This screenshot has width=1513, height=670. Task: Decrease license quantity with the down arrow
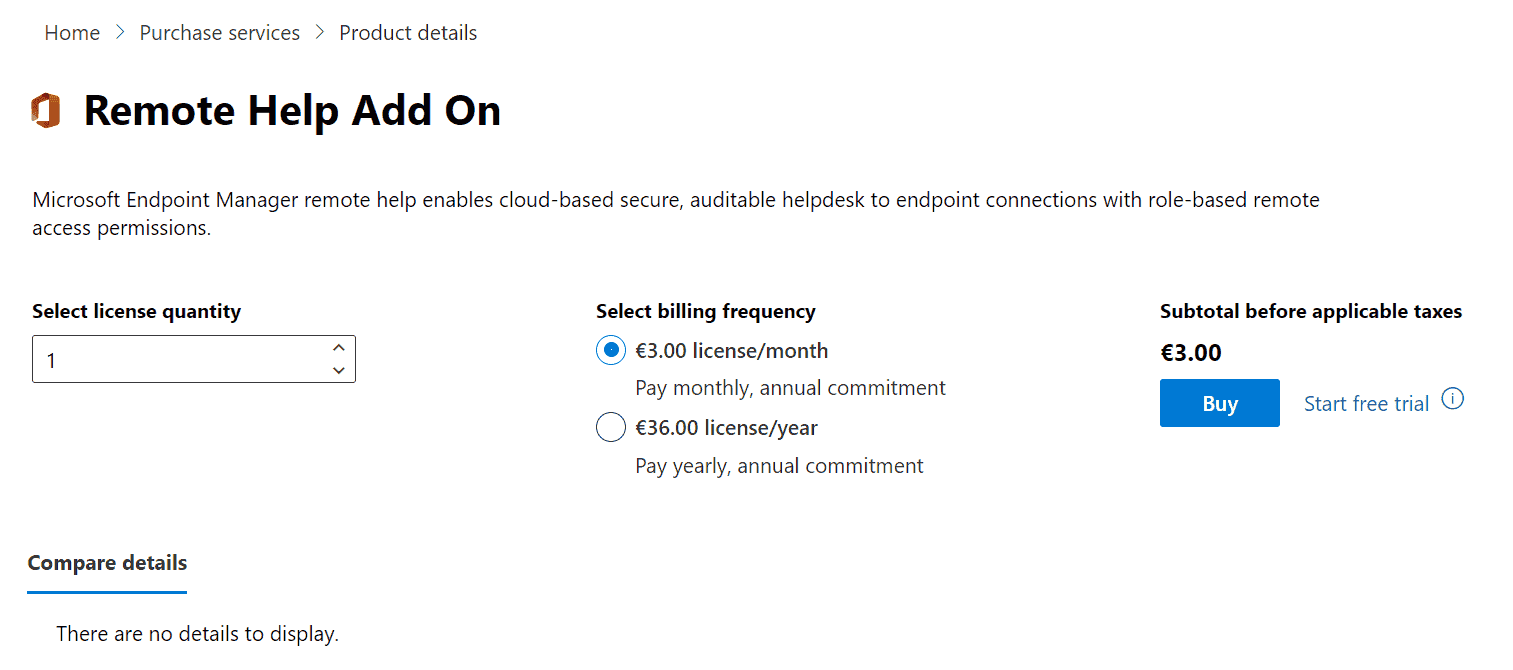tap(339, 370)
